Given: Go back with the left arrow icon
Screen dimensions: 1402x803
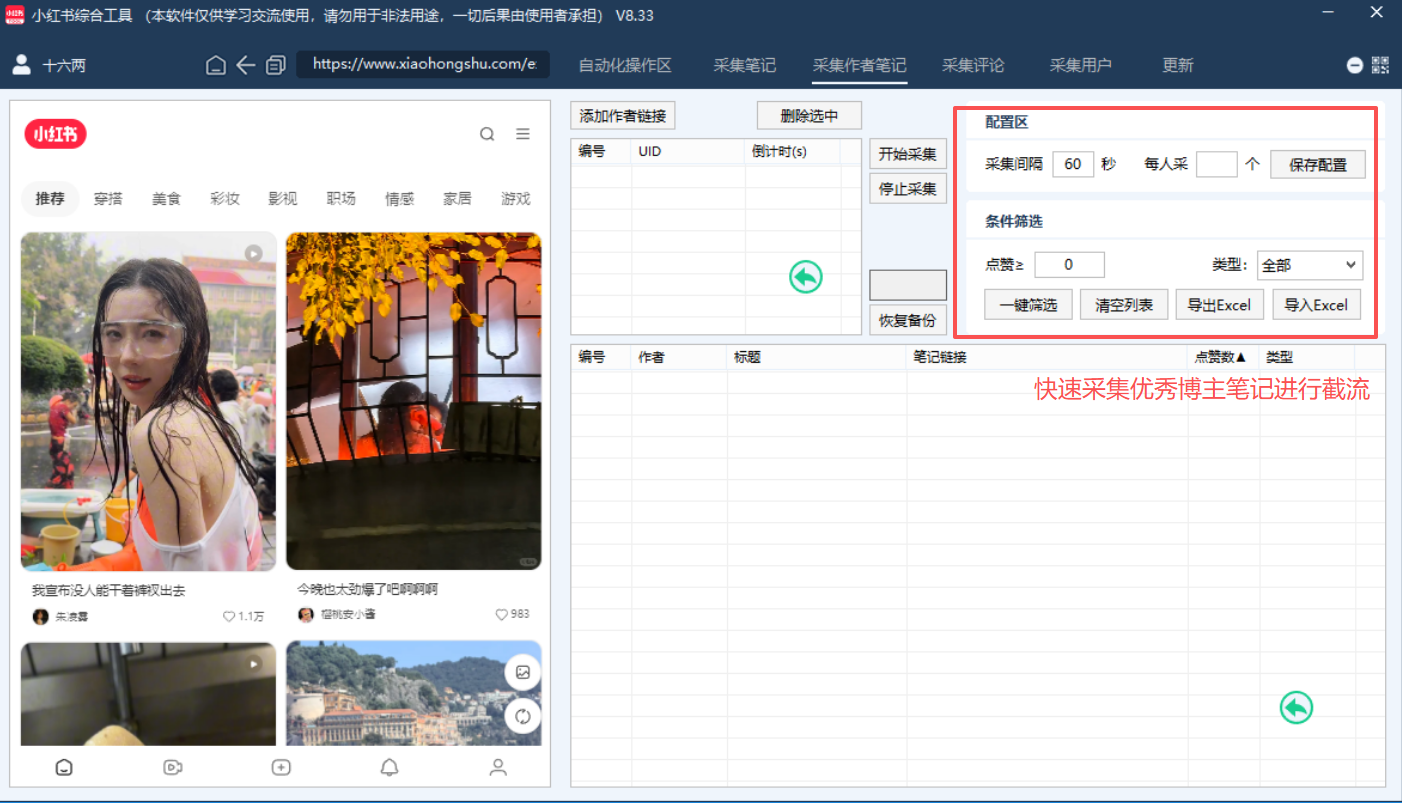Looking at the screenshot, I should pyautogui.click(x=246, y=66).
